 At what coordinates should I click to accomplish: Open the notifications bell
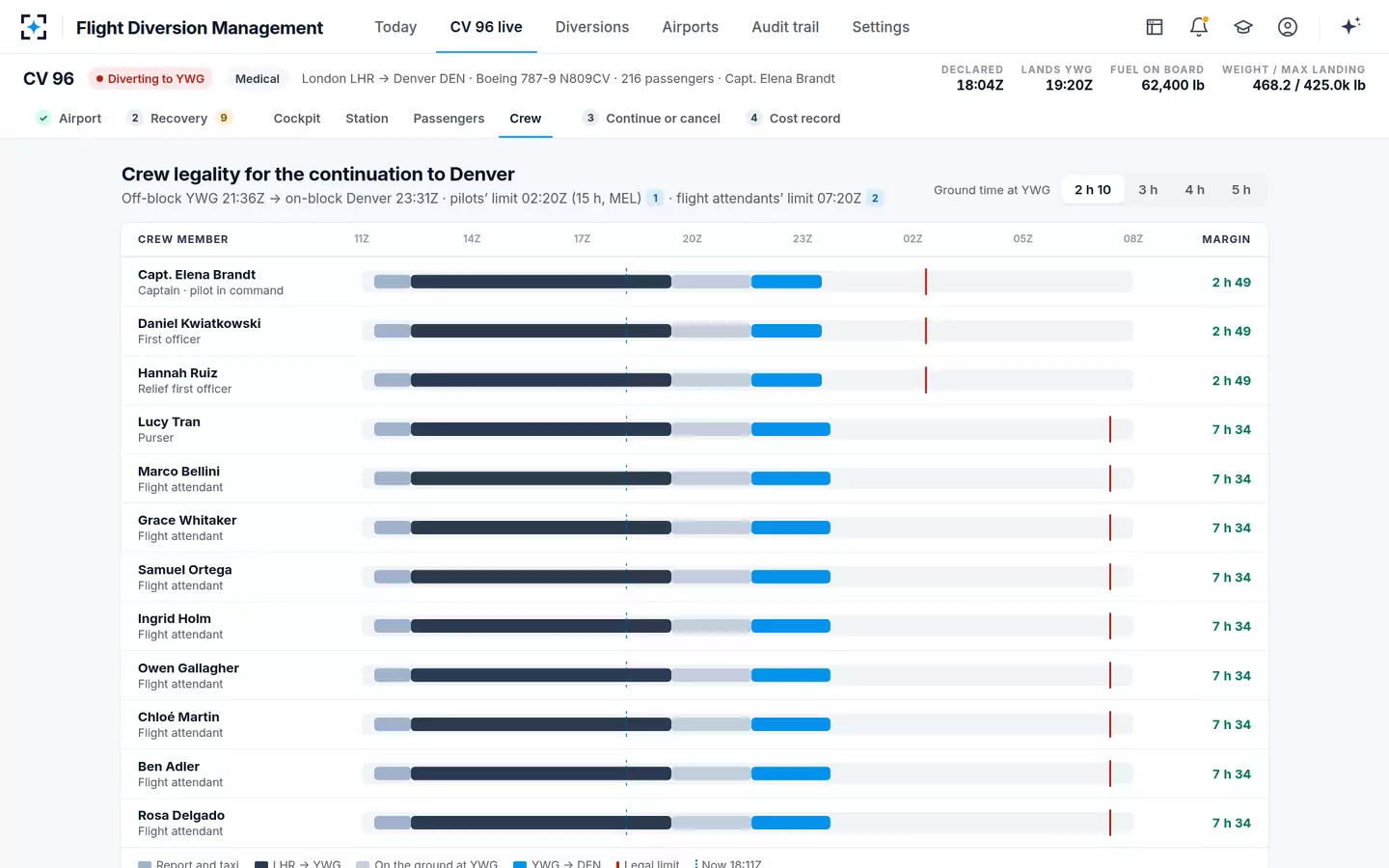pyautogui.click(x=1199, y=27)
